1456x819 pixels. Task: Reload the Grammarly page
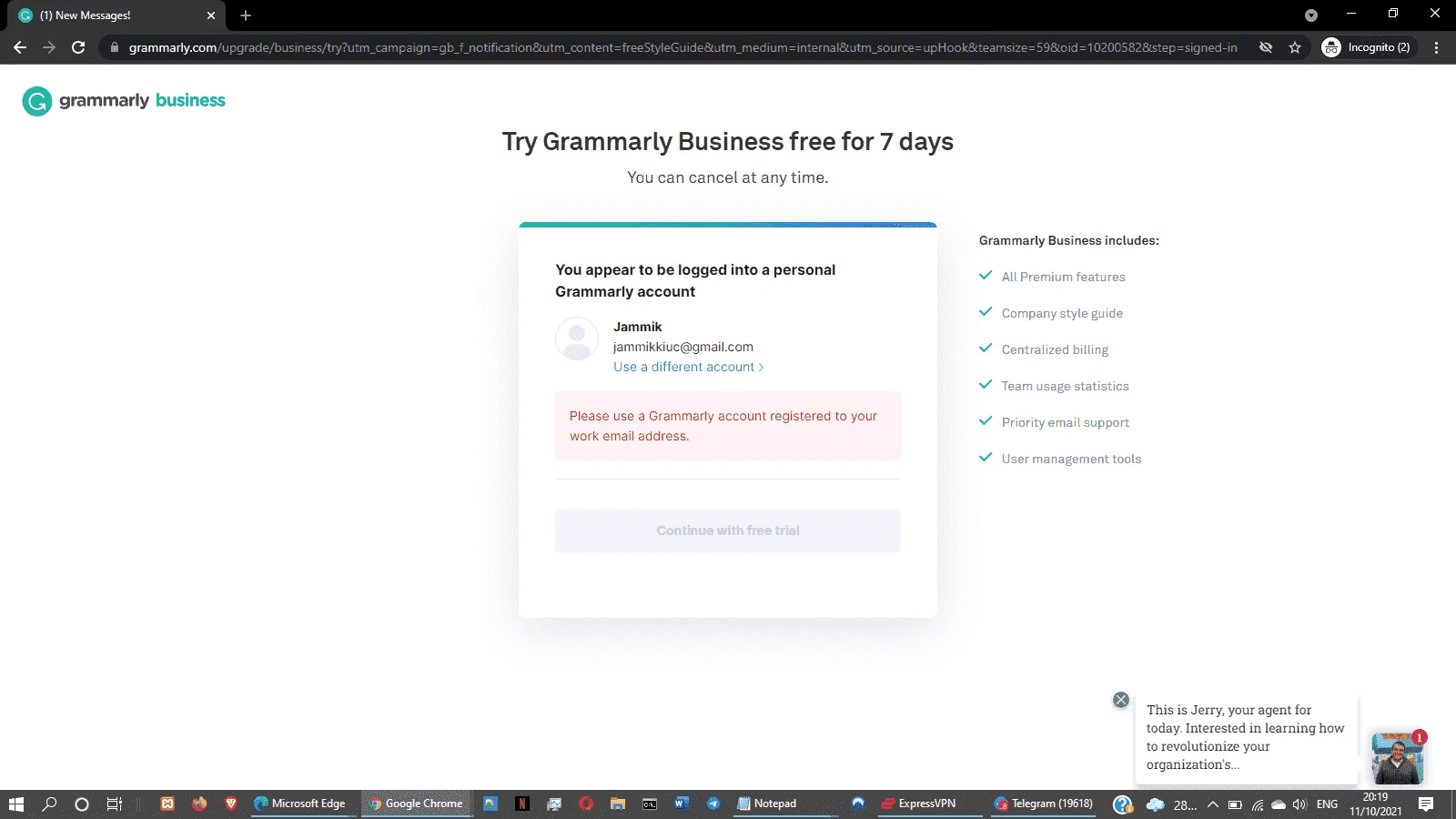coord(78,47)
